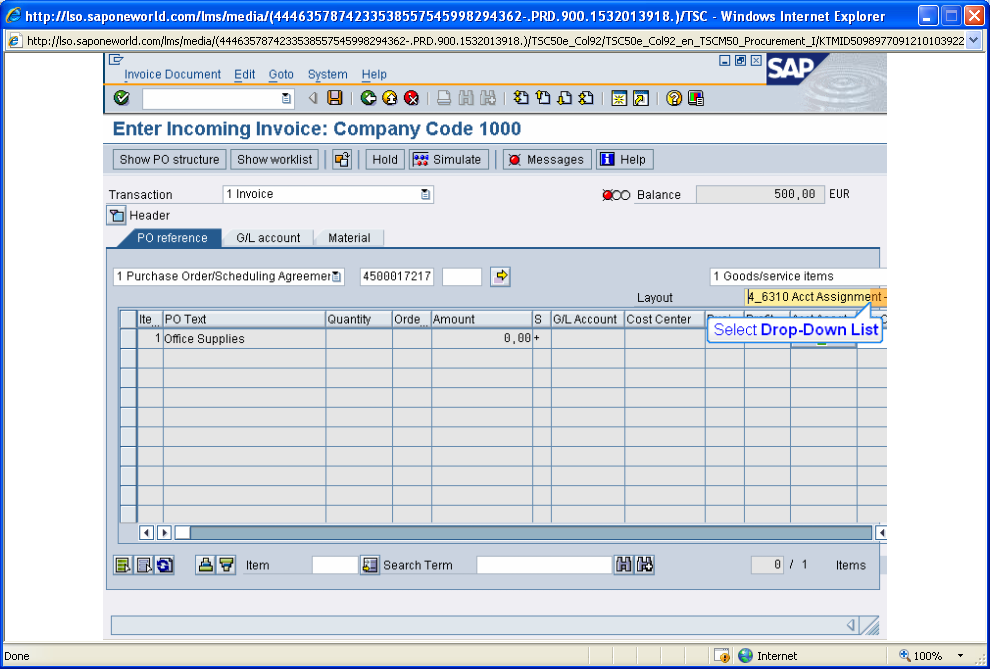Click the Hold button
Screen dimensions: 990x669
tap(385, 160)
